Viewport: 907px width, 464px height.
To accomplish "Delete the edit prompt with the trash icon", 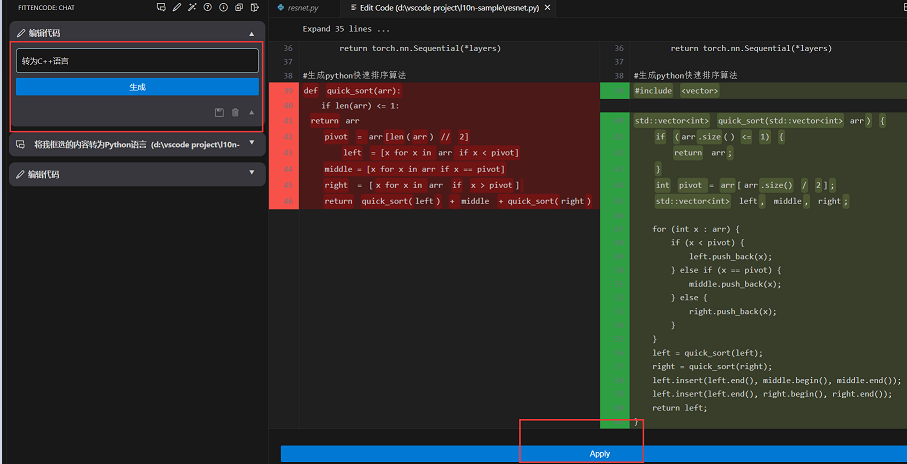I will (x=235, y=112).
